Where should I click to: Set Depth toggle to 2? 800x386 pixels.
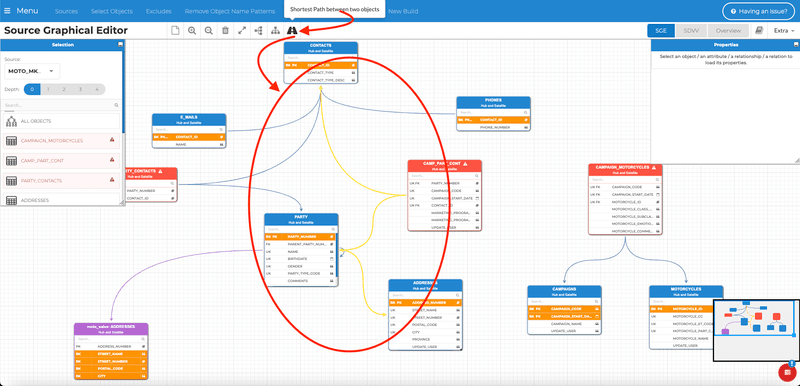click(64, 89)
